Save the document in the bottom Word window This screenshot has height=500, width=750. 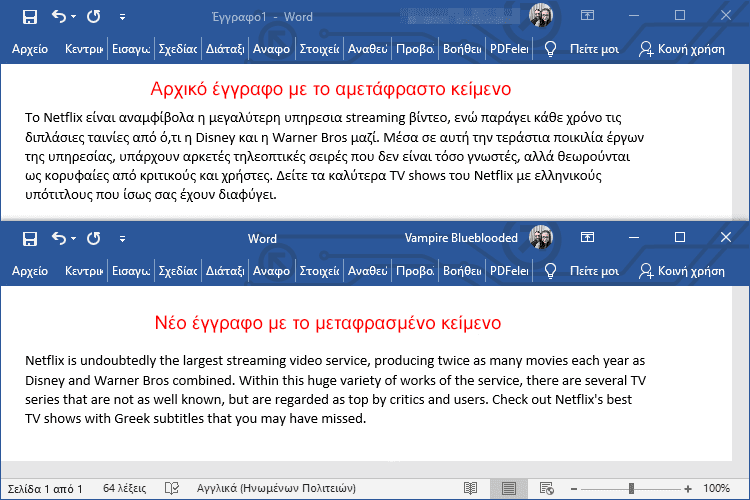tap(30, 239)
